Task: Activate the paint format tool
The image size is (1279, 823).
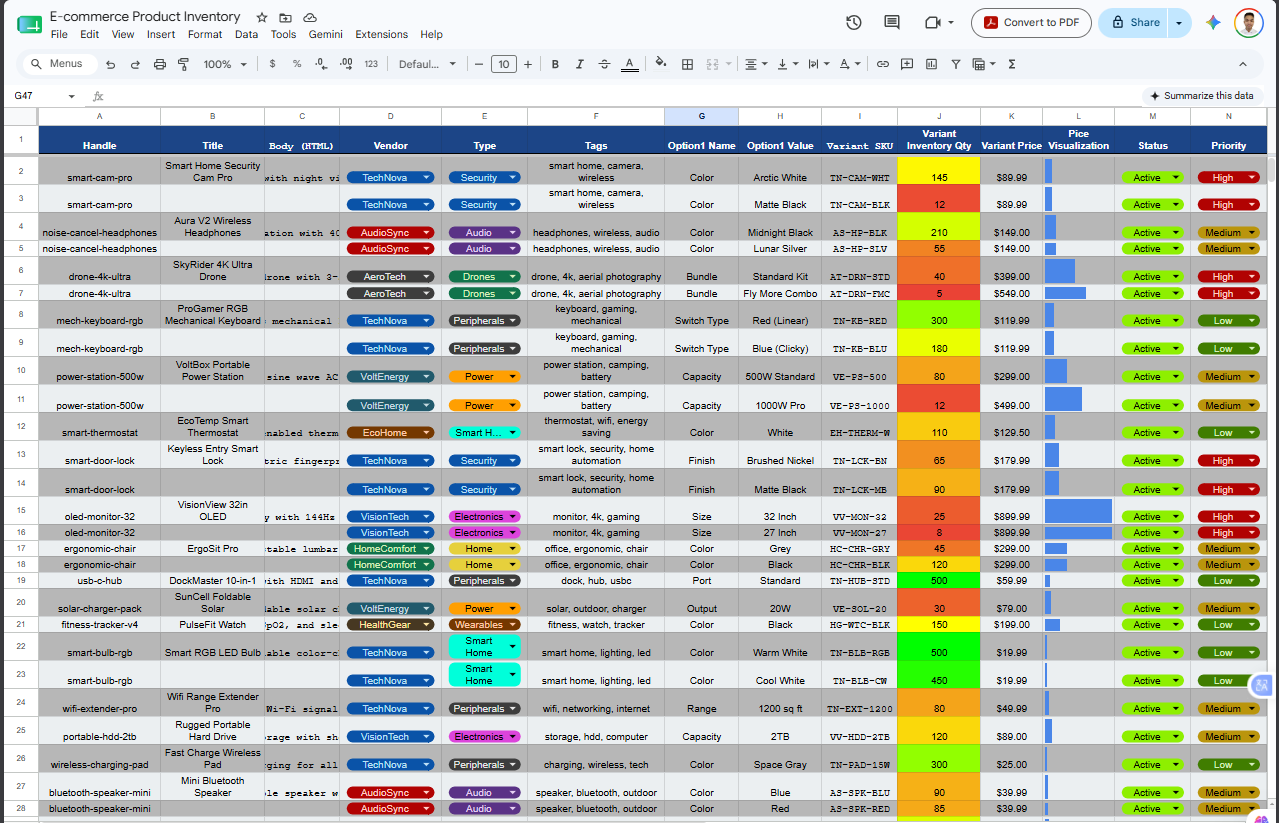Action: point(184,64)
